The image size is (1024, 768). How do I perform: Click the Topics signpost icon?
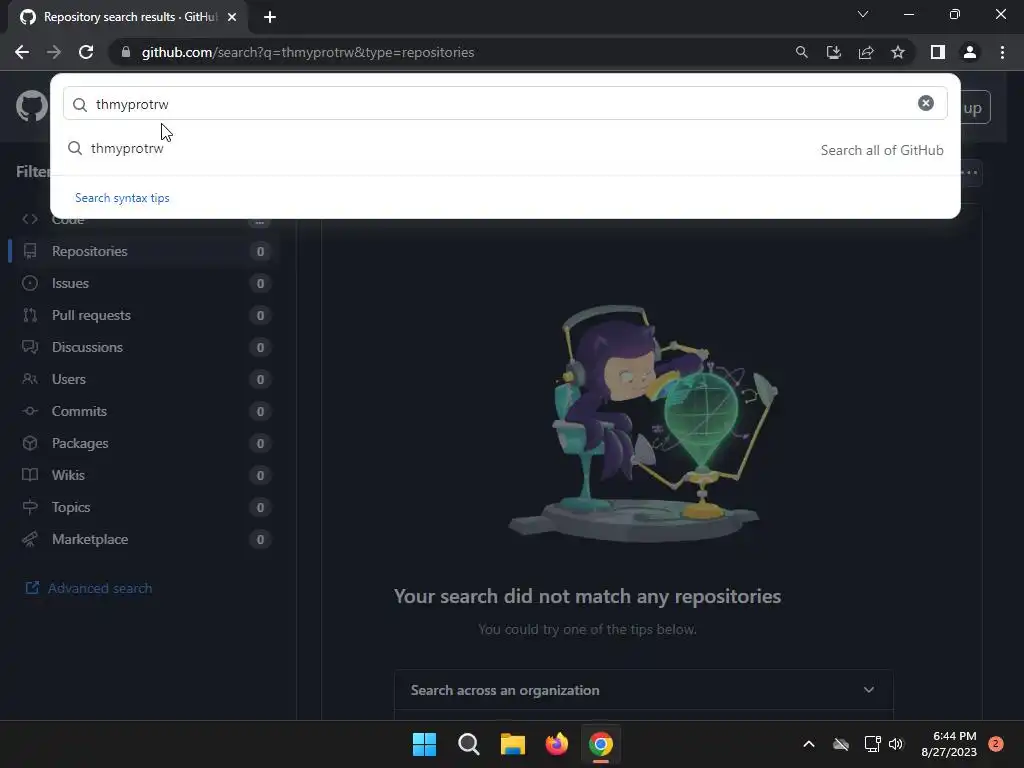(x=30, y=507)
